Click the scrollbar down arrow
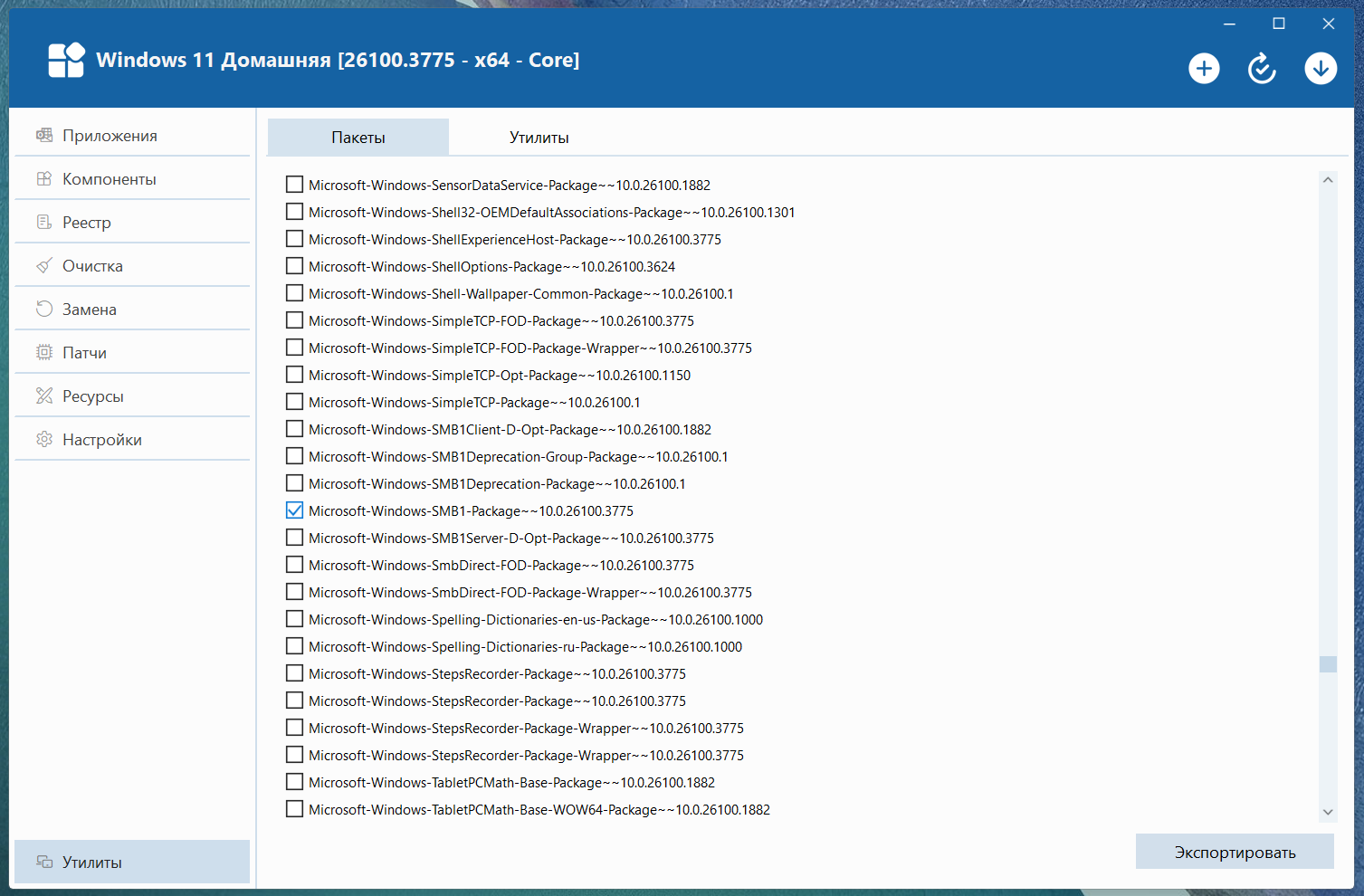Image resolution: width=1364 pixels, height=896 pixels. point(1328,812)
